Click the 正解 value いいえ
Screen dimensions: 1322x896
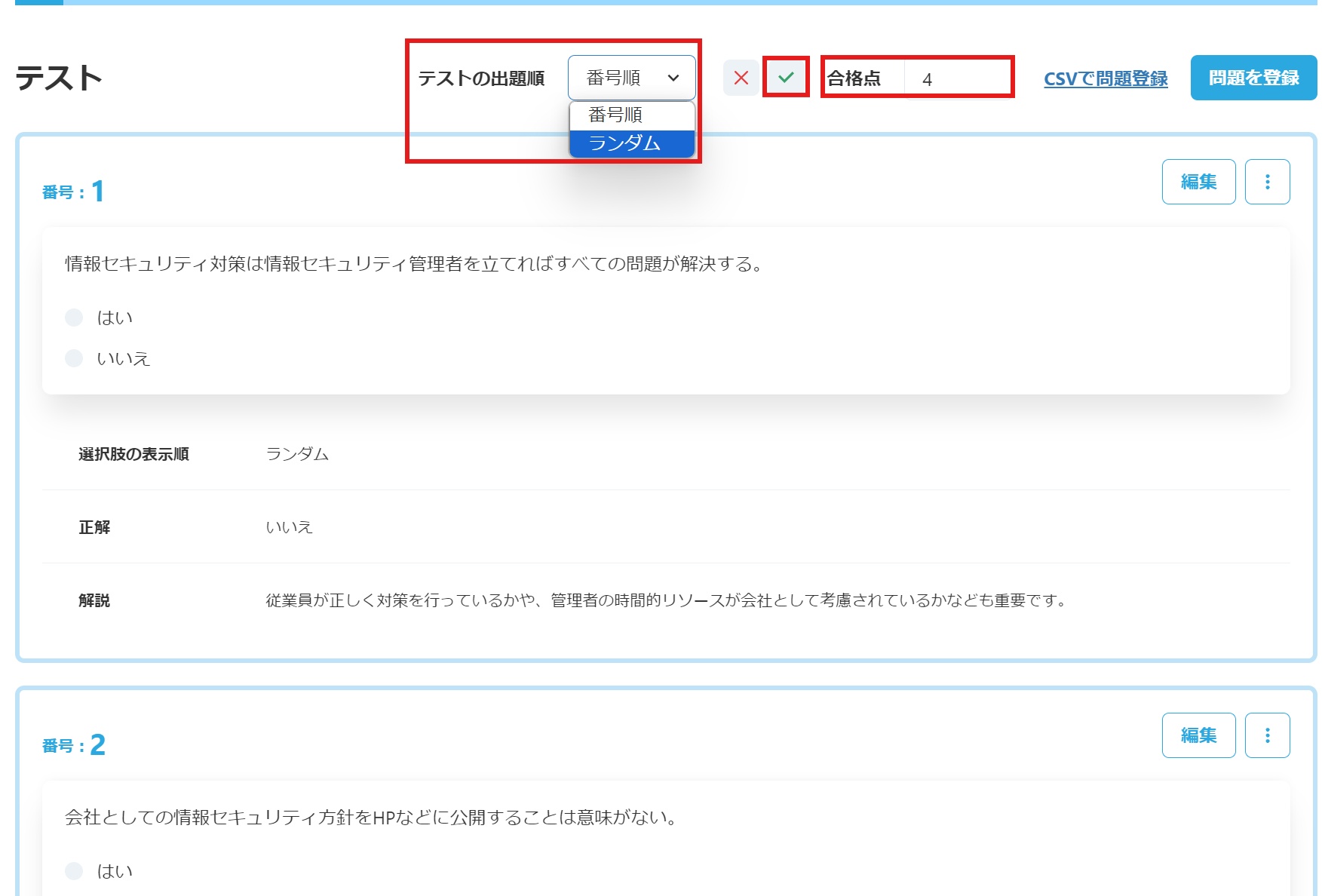tap(289, 527)
